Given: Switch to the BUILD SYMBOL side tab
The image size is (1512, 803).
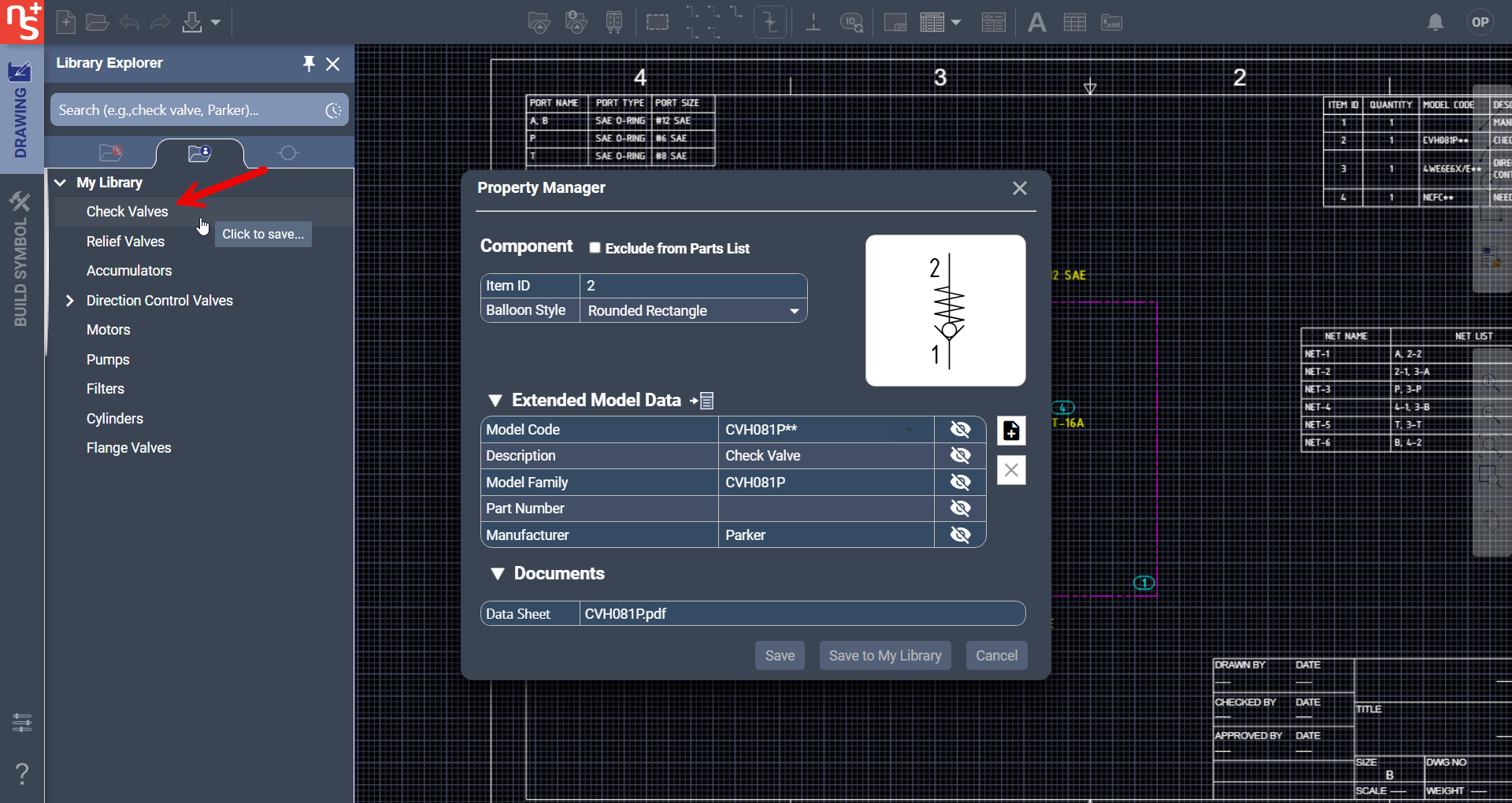Looking at the screenshot, I should [x=21, y=260].
